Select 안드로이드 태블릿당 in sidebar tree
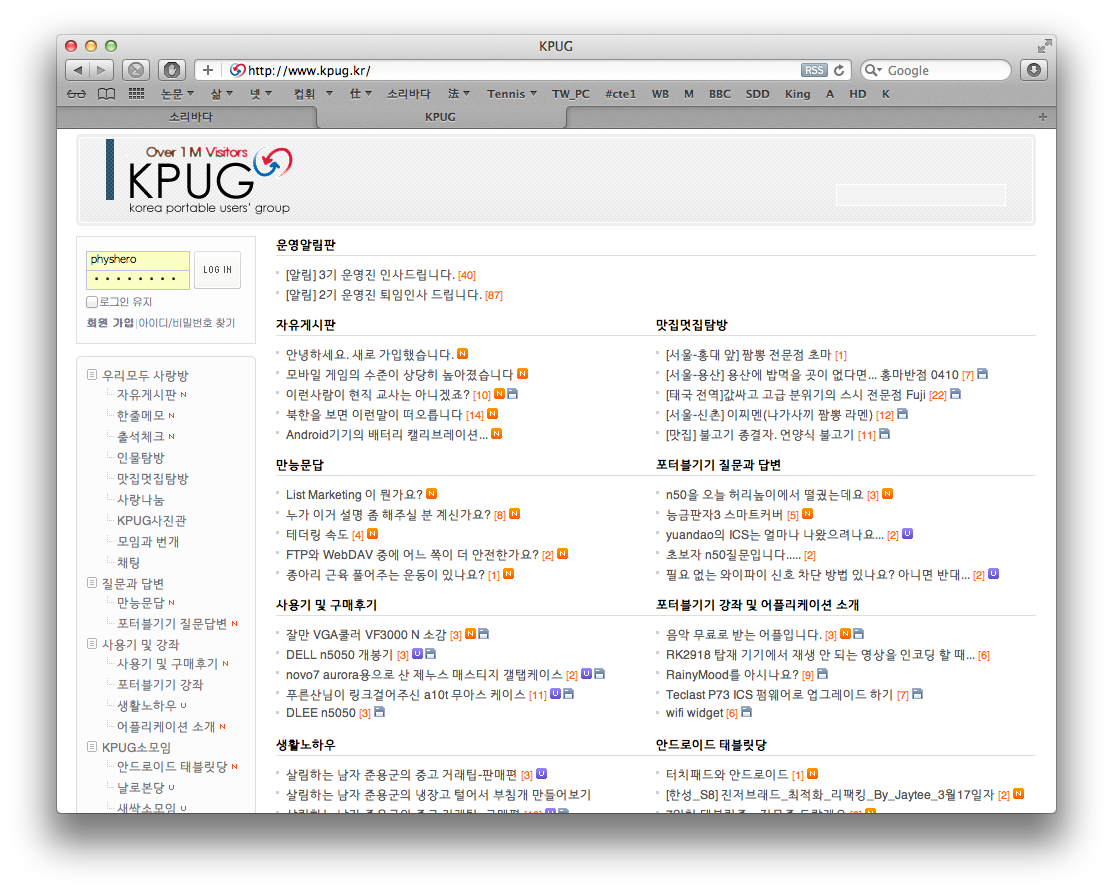Image resolution: width=1113 pixels, height=892 pixels. [x=172, y=766]
